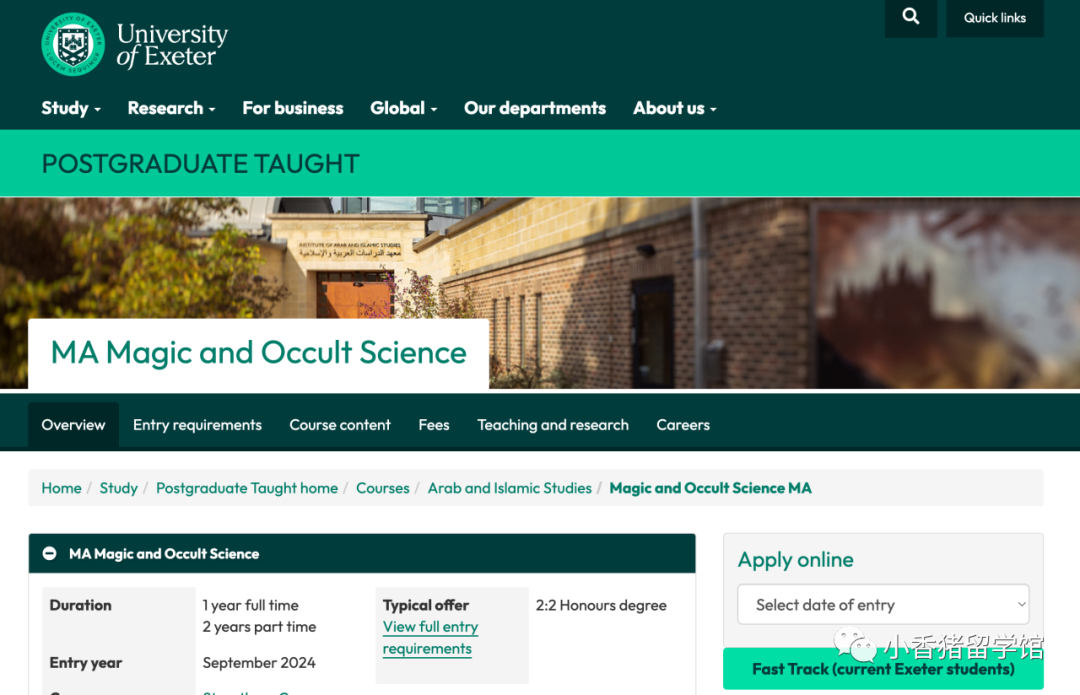The width and height of the screenshot is (1080, 695).
Task: Switch to Entry requirements tab
Action: point(197,425)
